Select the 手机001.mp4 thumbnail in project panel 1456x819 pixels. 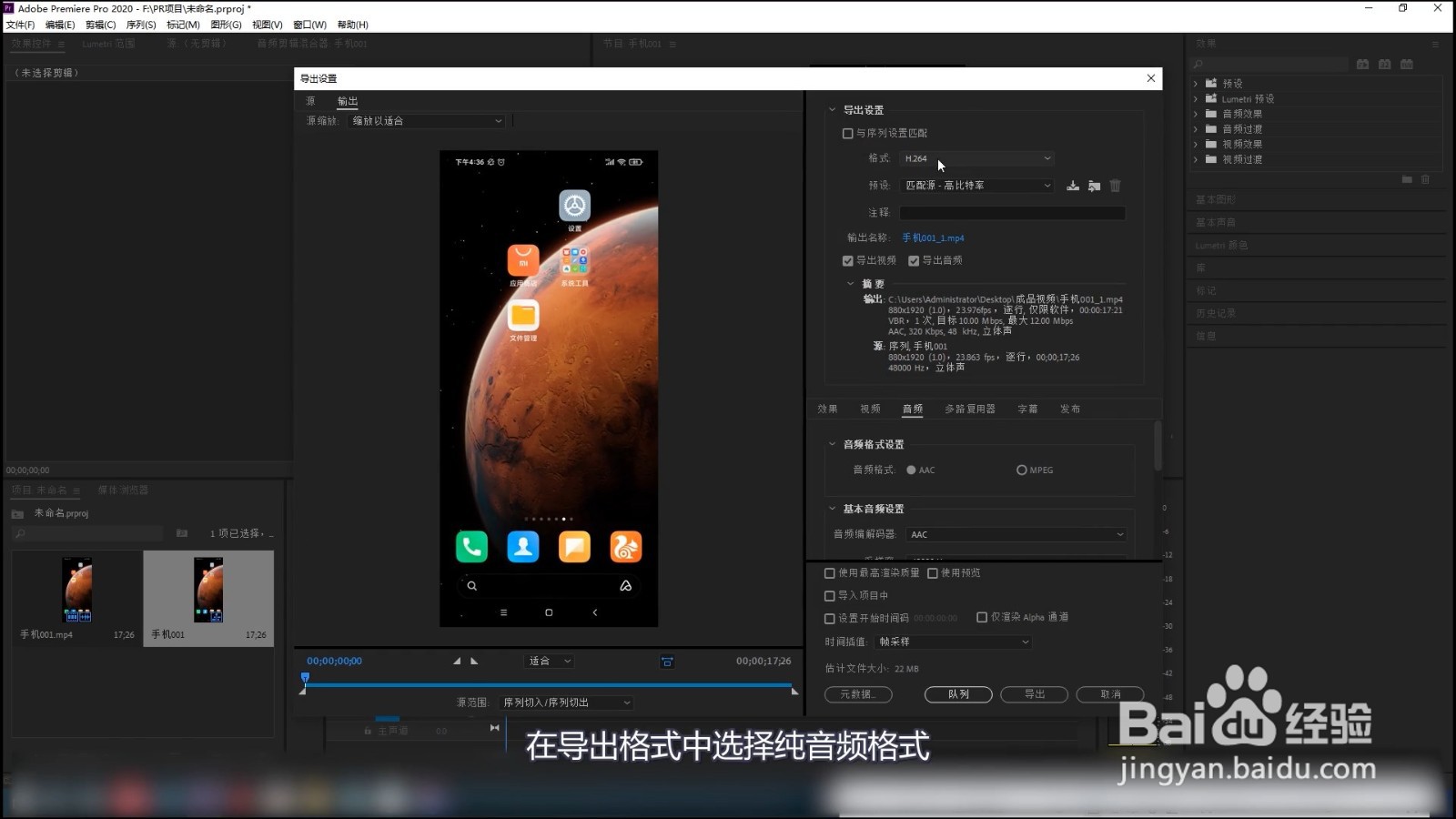pyautogui.click(x=77, y=590)
